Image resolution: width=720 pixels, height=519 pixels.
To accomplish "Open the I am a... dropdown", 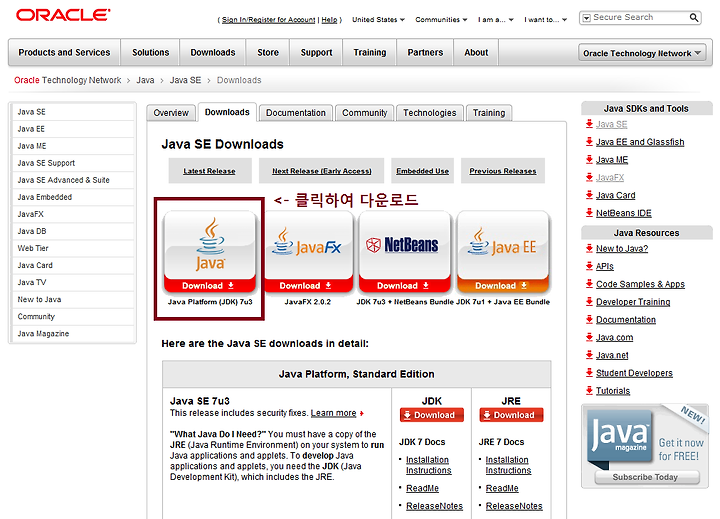I will [x=495, y=20].
